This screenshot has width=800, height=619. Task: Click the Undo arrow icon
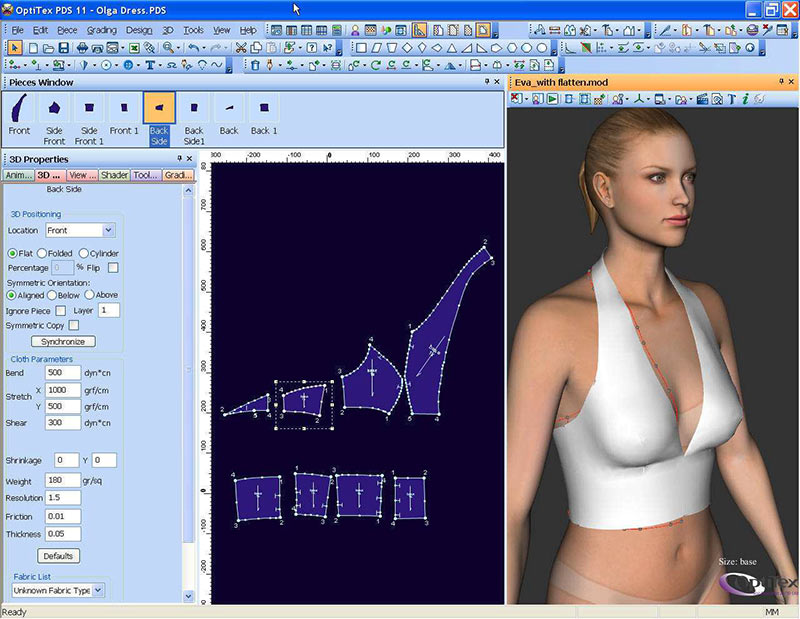click(192, 47)
